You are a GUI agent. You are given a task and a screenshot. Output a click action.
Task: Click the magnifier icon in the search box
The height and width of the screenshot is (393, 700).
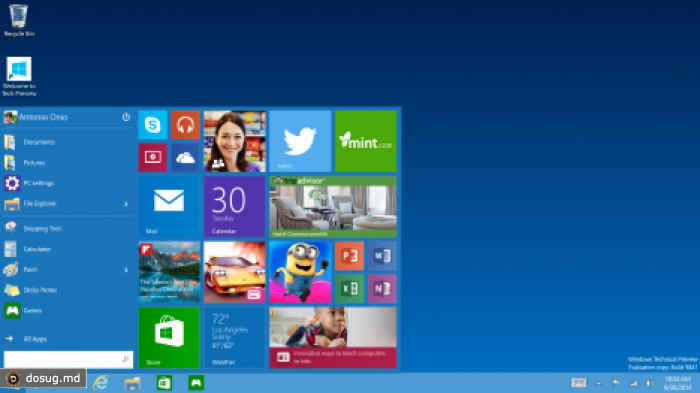pyautogui.click(x=125, y=359)
